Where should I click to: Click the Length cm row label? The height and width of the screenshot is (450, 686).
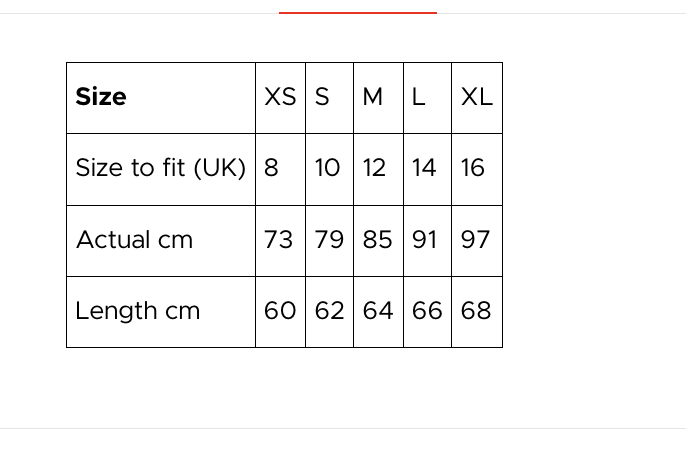pyautogui.click(x=137, y=311)
